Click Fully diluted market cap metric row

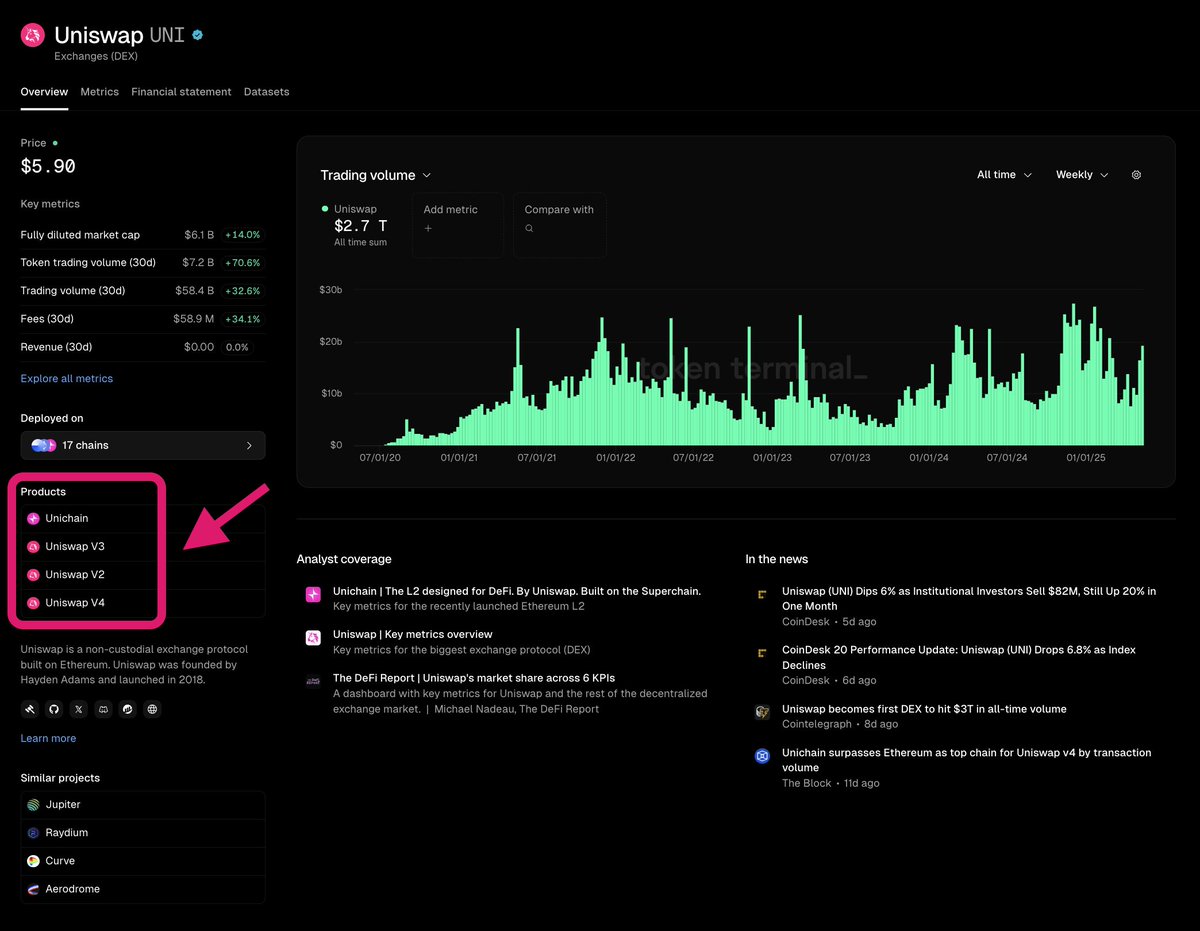(x=142, y=235)
